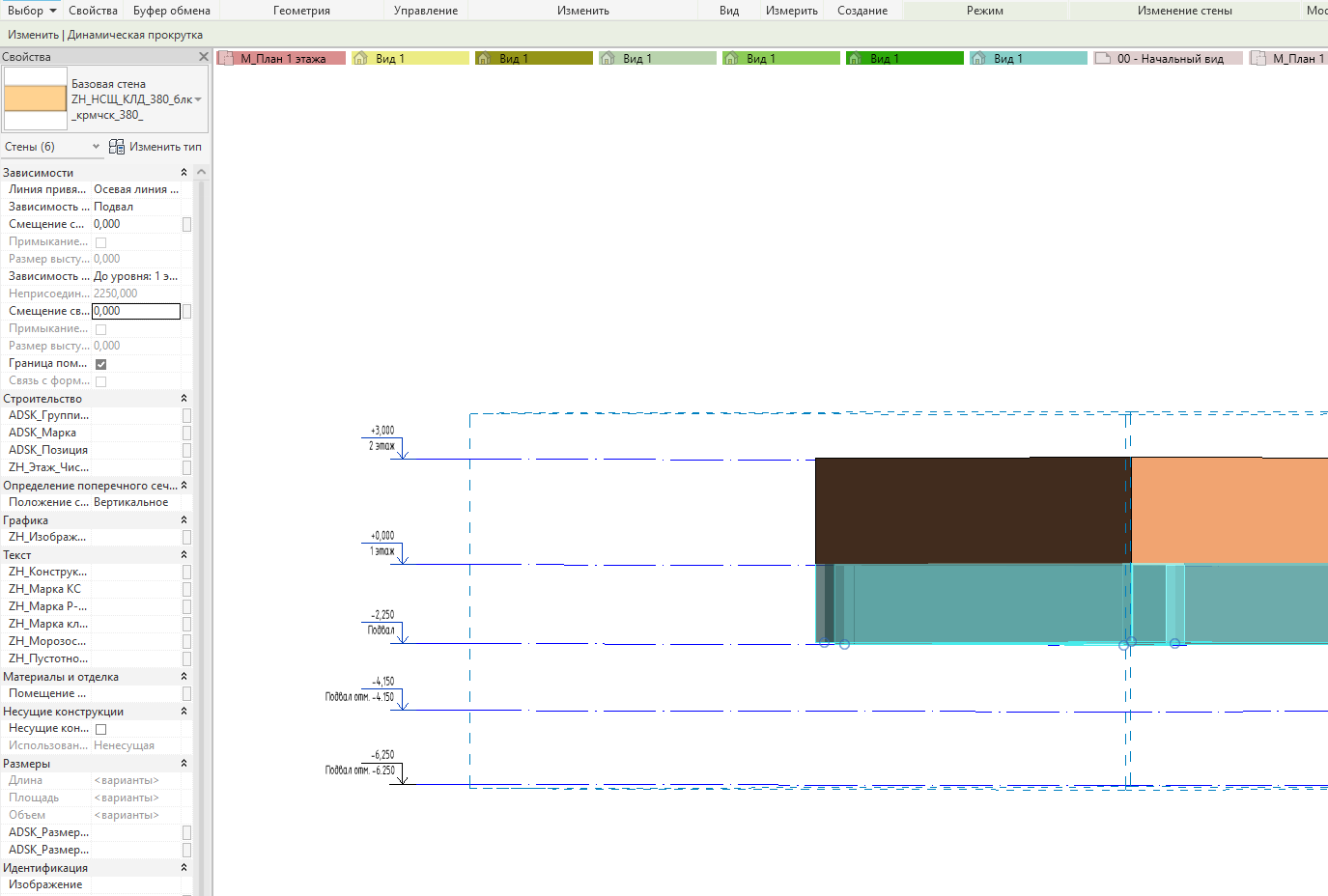Toggle the Примыкание checkbox below Смещение с...
1328x896 pixels.
point(100,242)
